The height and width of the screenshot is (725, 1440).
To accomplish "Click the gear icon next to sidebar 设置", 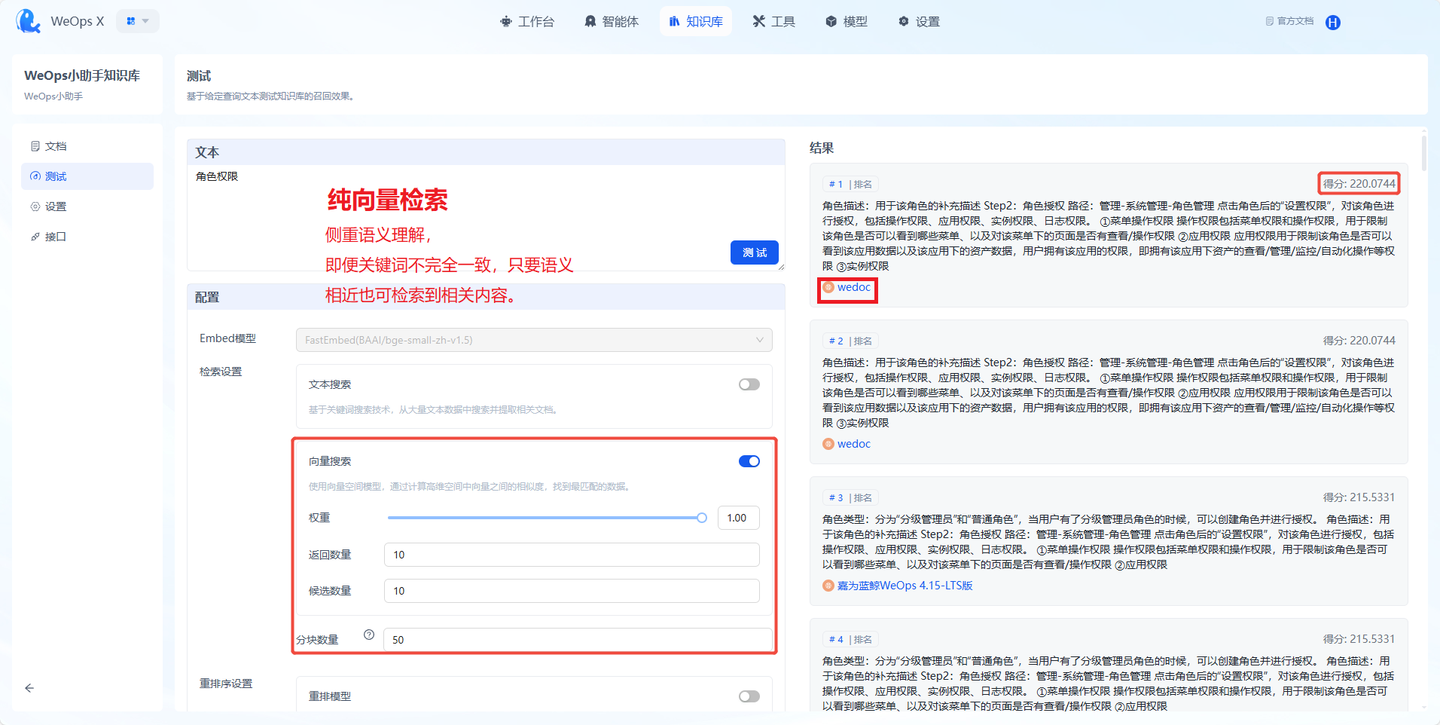I will click(x=36, y=206).
